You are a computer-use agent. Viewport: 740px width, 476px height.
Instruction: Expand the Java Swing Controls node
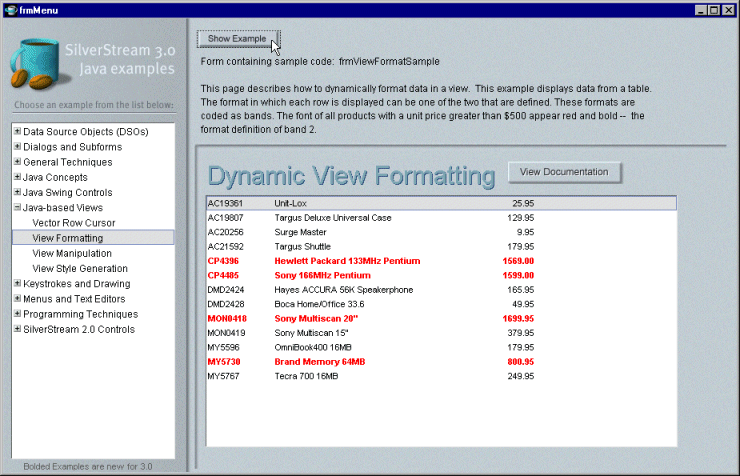(x=17, y=192)
